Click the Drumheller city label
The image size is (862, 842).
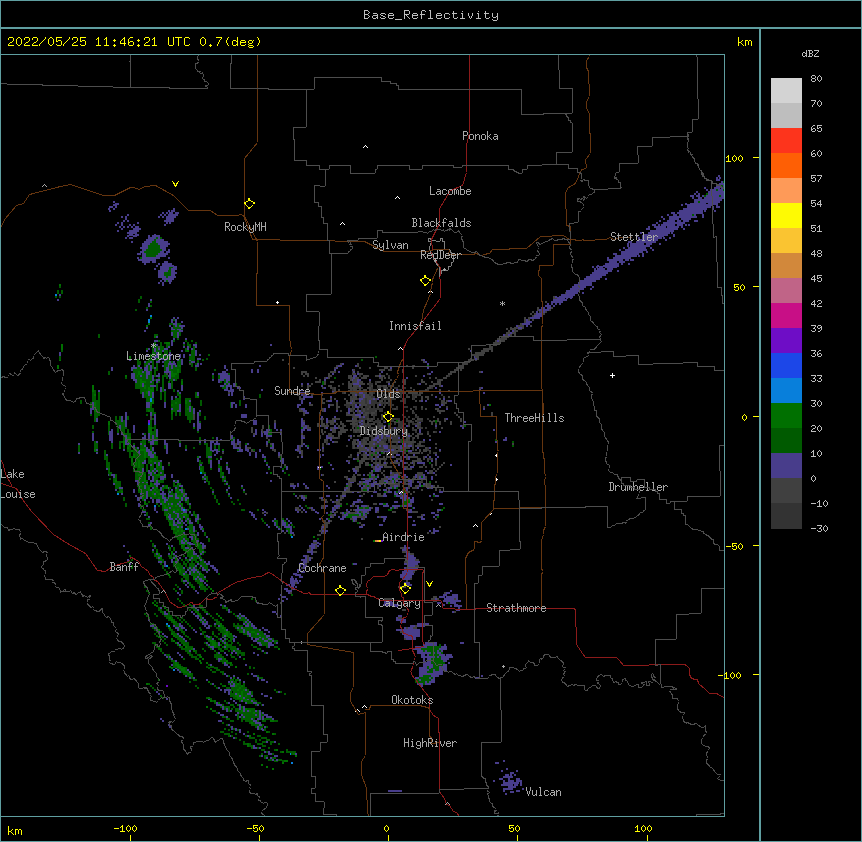[638, 487]
